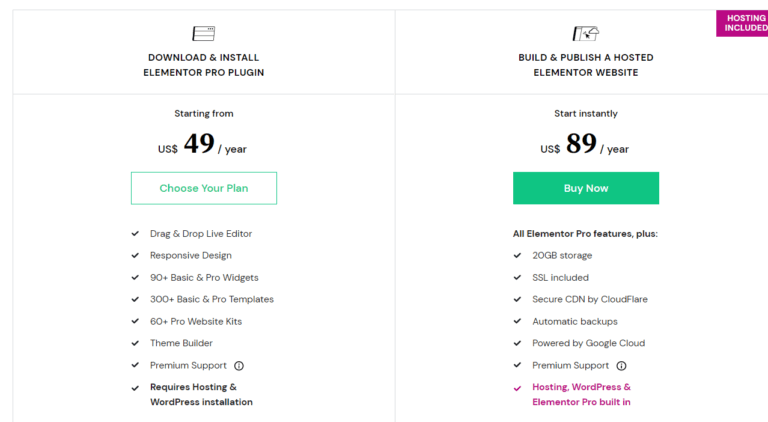Click checkmark next to Drag & Drop Live Editor

[135, 234]
